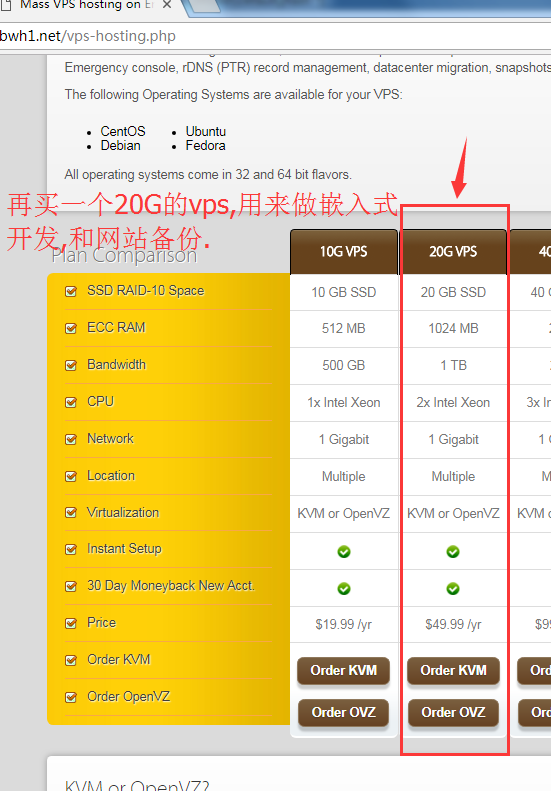Click the Order OpenVZ row checkmark icon

[71, 697]
